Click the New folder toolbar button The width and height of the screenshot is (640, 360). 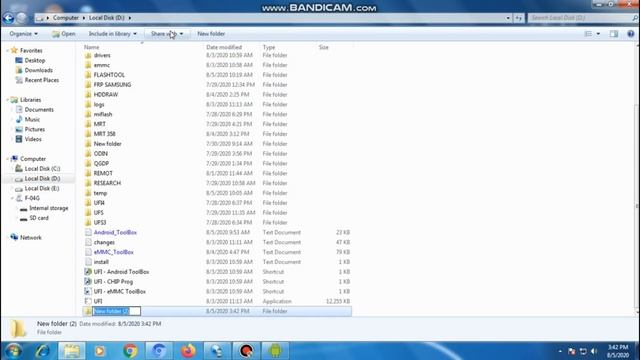coord(211,34)
